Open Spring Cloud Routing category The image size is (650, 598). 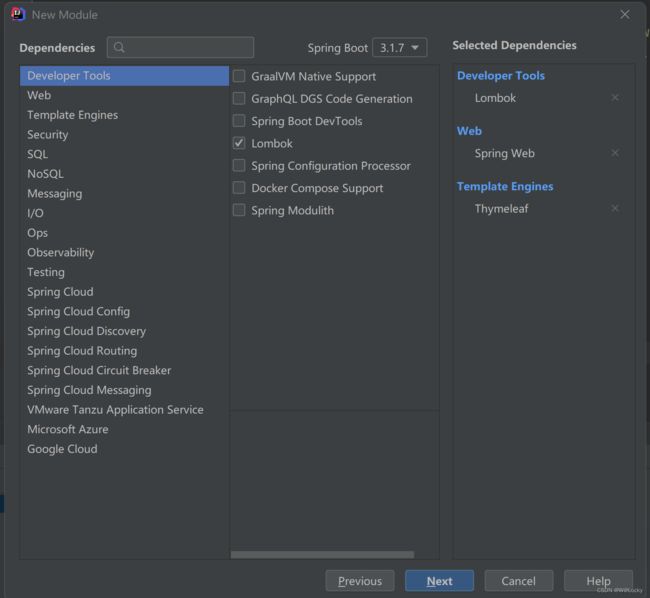pyautogui.click(x=124, y=351)
